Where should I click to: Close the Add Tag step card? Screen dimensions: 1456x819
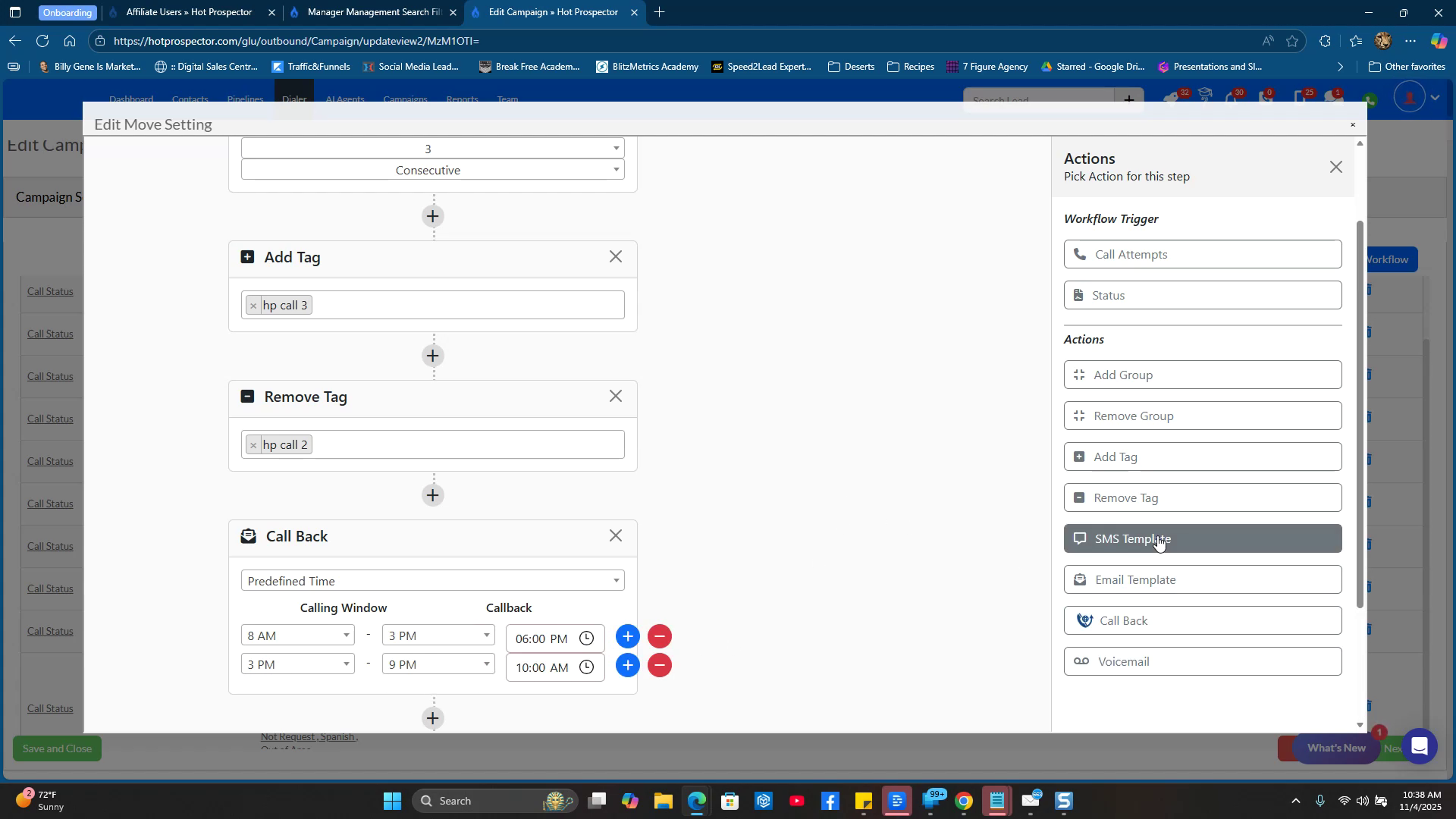pos(615,257)
